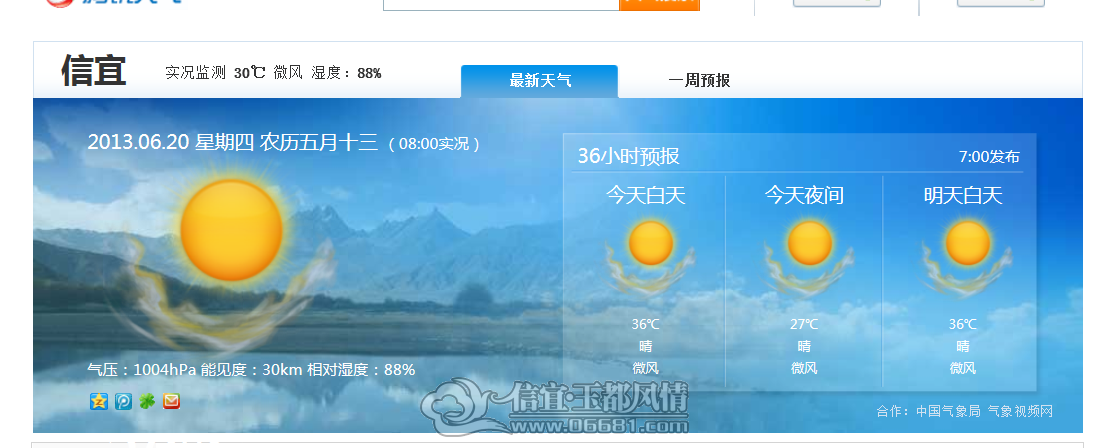
Task: Click the 今天夜间 column heading
Action: click(x=804, y=195)
